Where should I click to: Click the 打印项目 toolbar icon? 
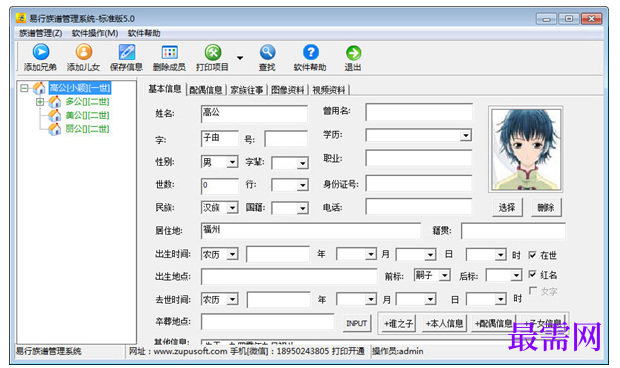click(213, 52)
